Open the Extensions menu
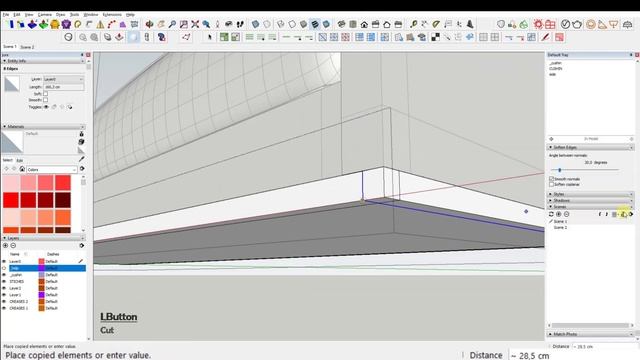This screenshot has height=360, width=640. coord(112,15)
